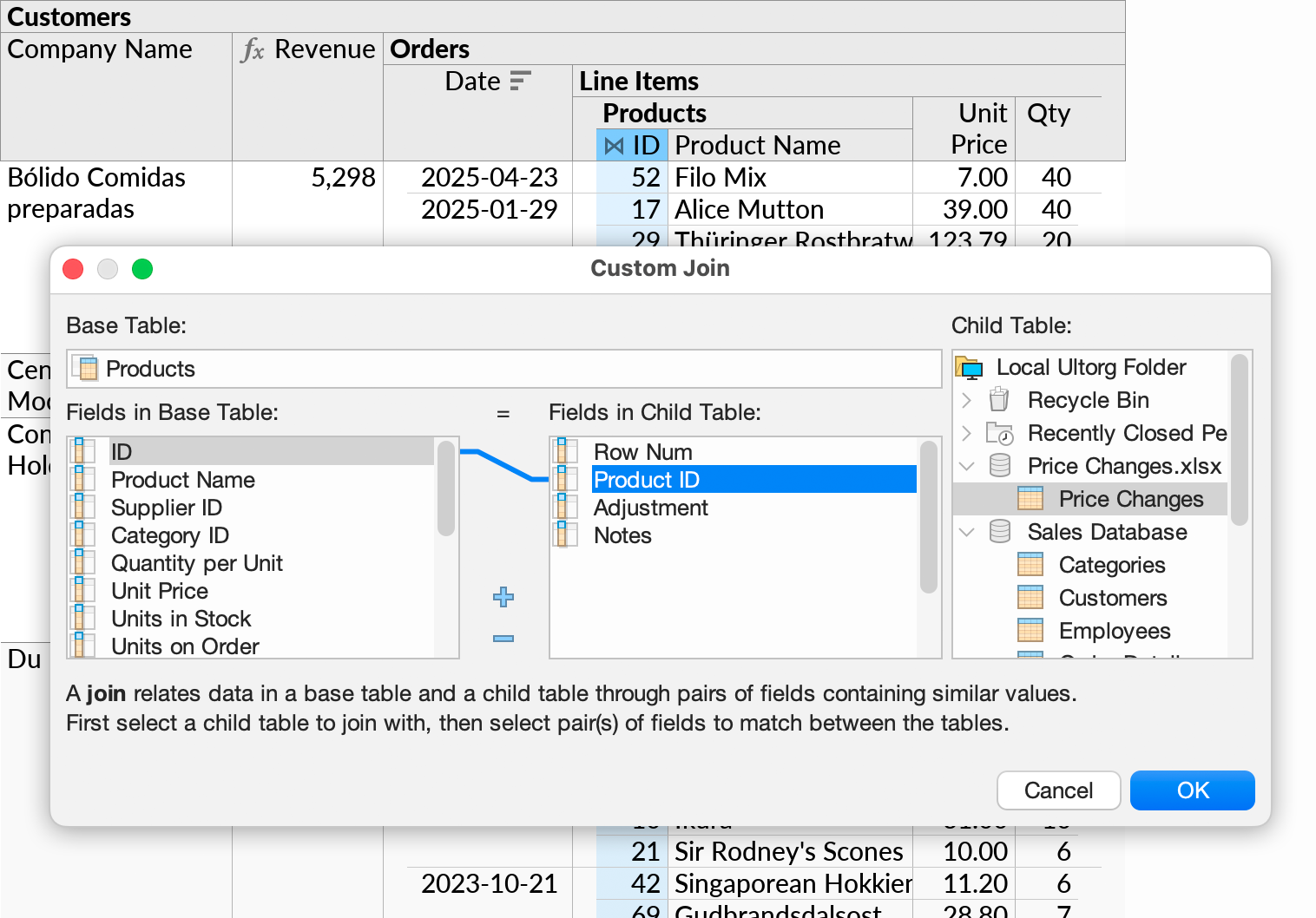Screen dimensions: 1316x918
Task: Click the Categories table icon
Action: point(1030,564)
